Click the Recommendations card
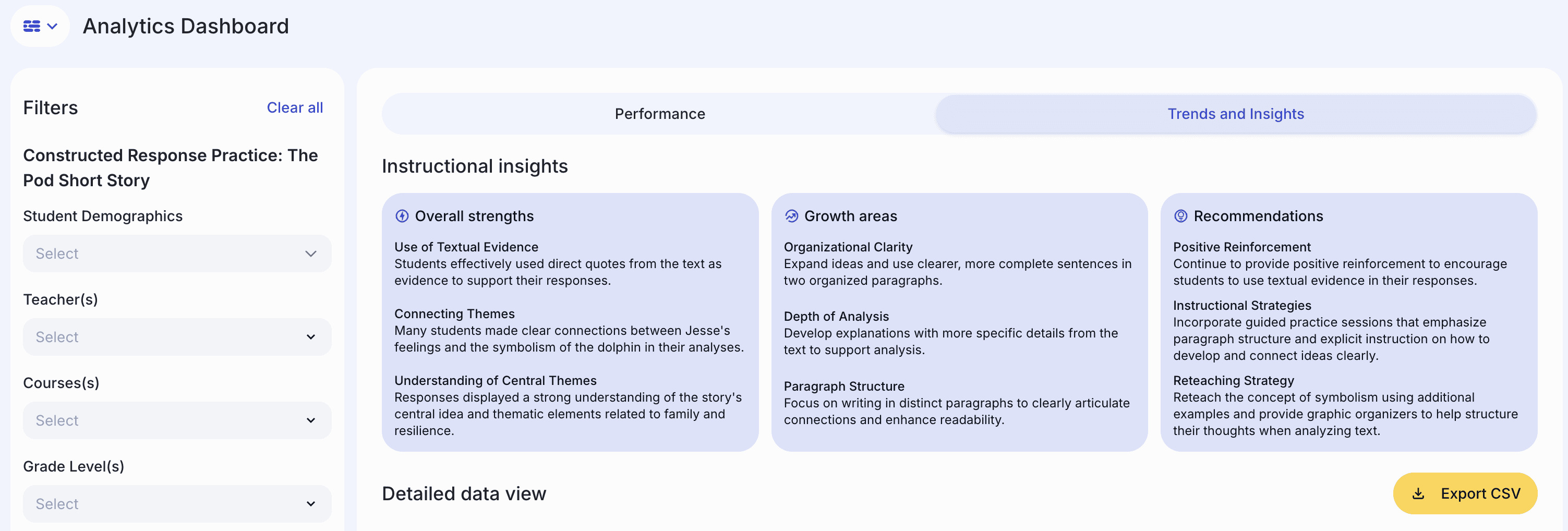The height and width of the screenshot is (531, 1568). [1349, 322]
